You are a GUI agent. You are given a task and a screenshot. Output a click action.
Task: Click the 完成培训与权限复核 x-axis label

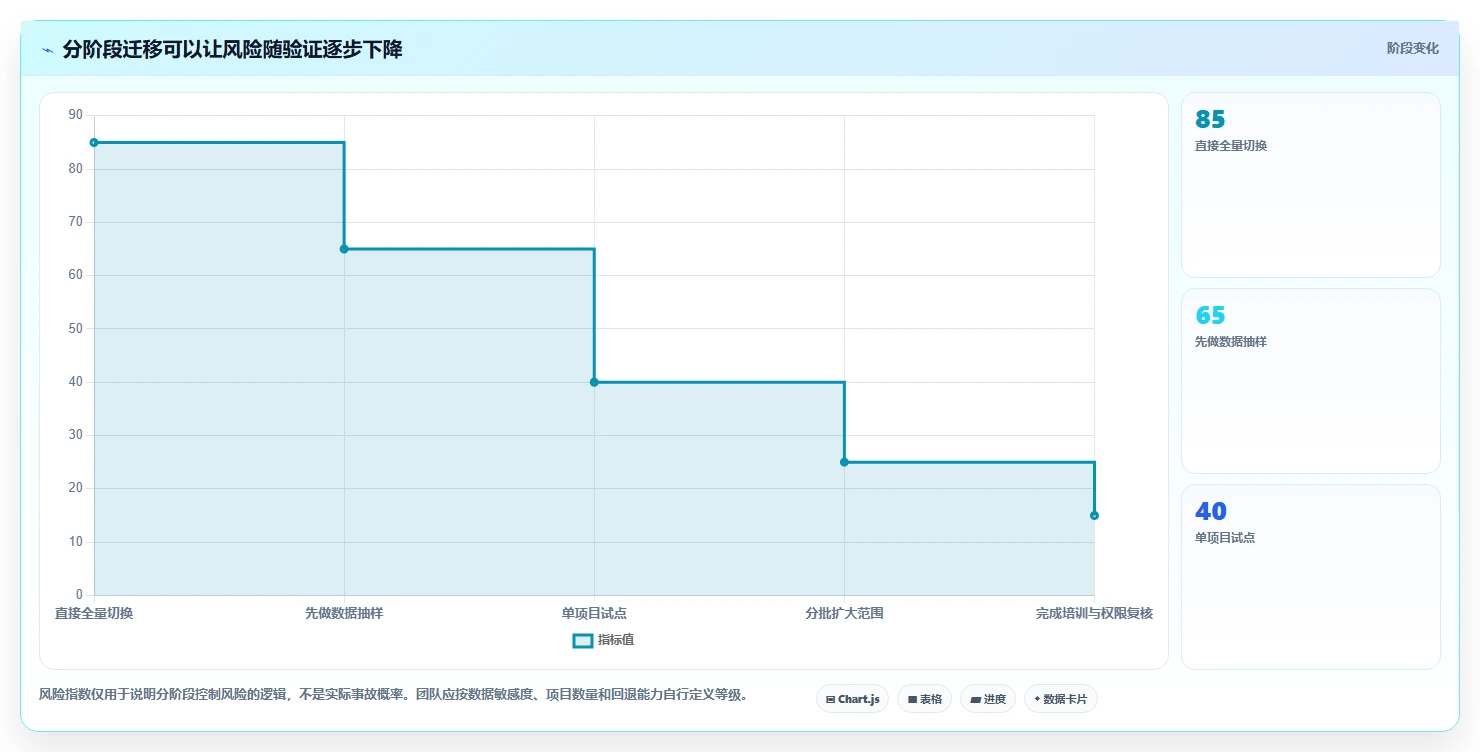(x=1094, y=613)
